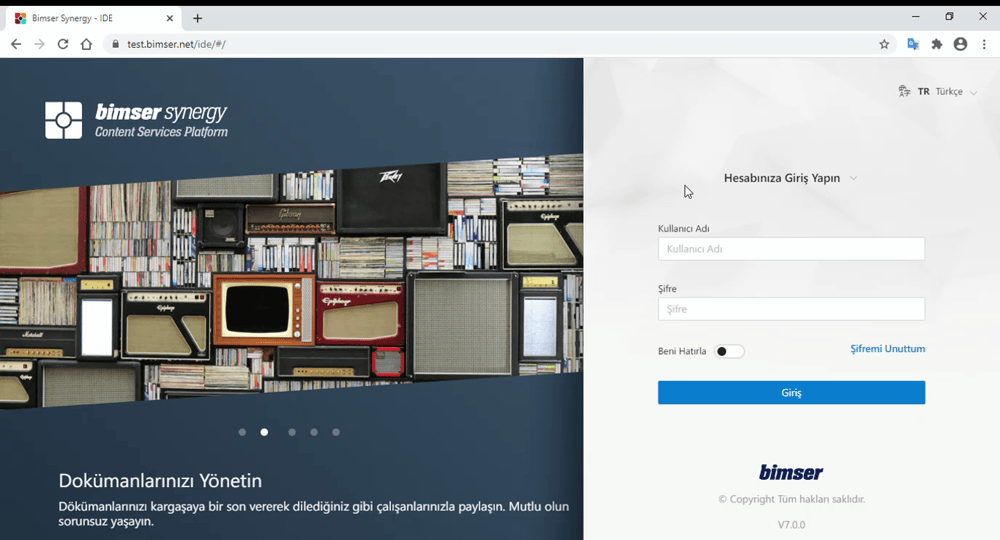The width and height of the screenshot is (1000, 540).
Task: Open the extensions puzzle icon
Action: point(937,44)
